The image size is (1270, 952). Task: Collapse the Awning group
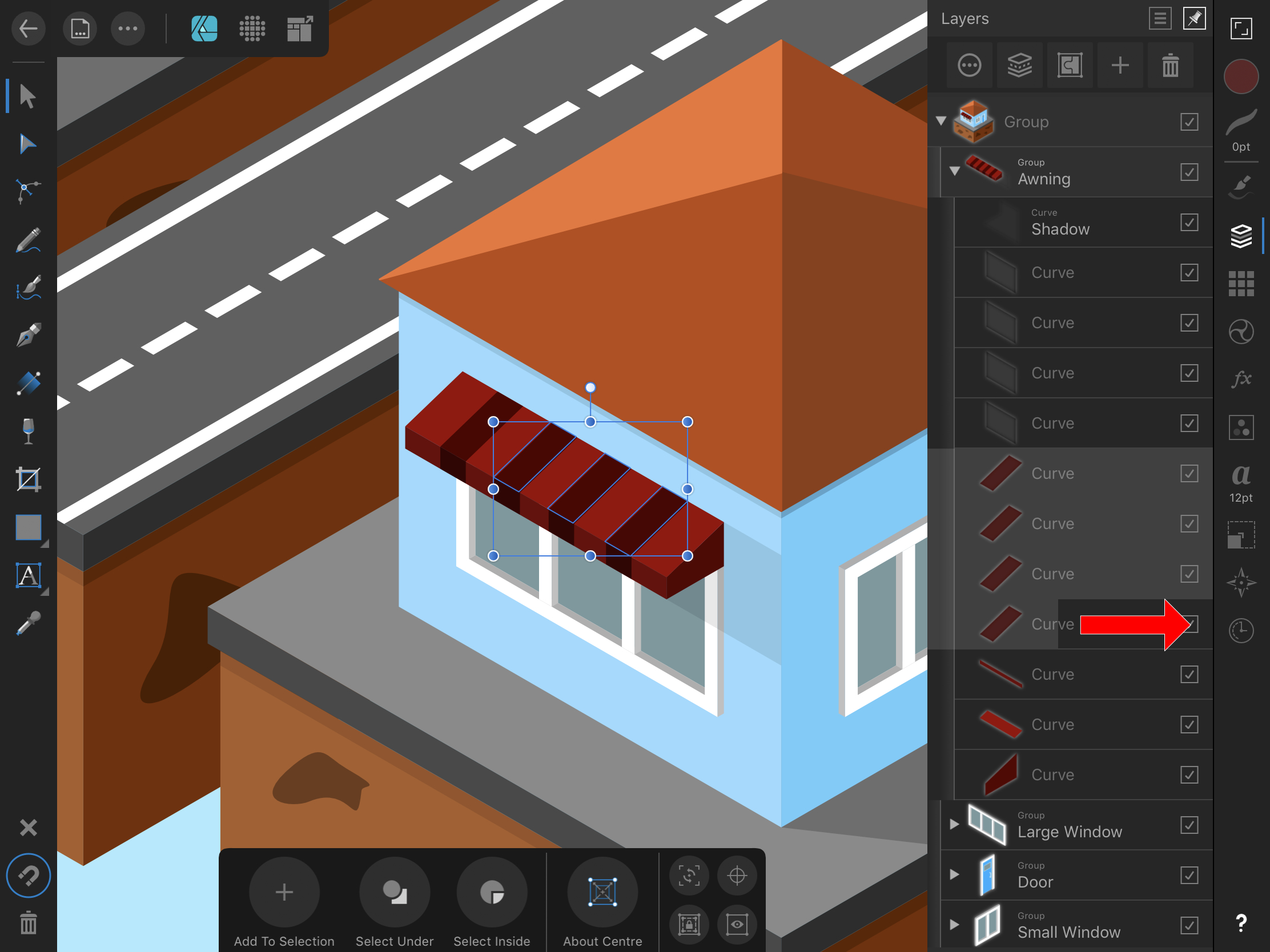pyautogui.click(x=955, y=171)
